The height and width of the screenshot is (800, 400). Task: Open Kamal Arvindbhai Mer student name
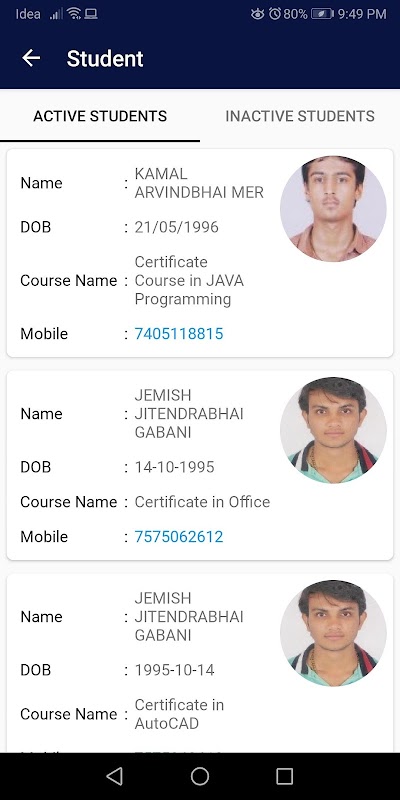click(x=199, y=183)
